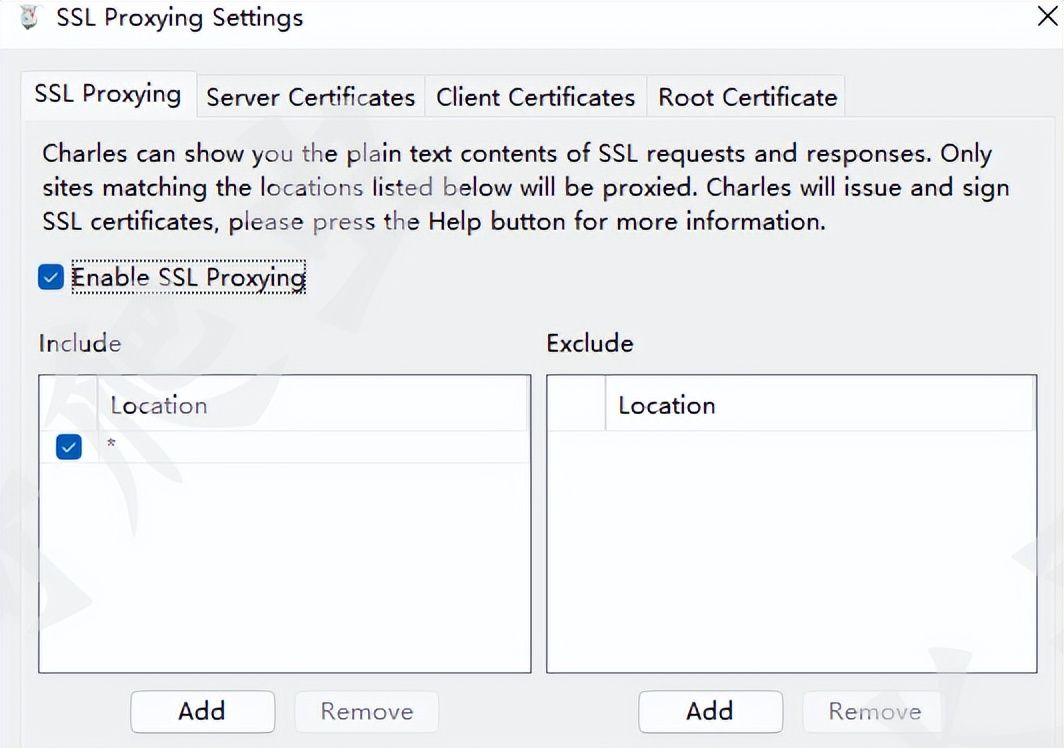Open the Root Certificate tab
Screen dimensions: 1064x748
pos(747,97)
